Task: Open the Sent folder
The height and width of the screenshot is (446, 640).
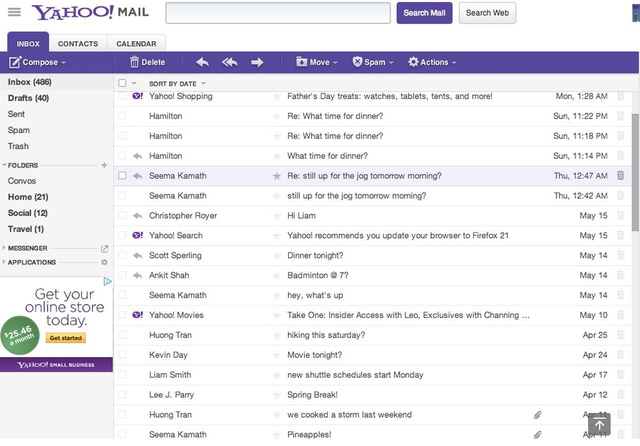Action: [16, 114]
